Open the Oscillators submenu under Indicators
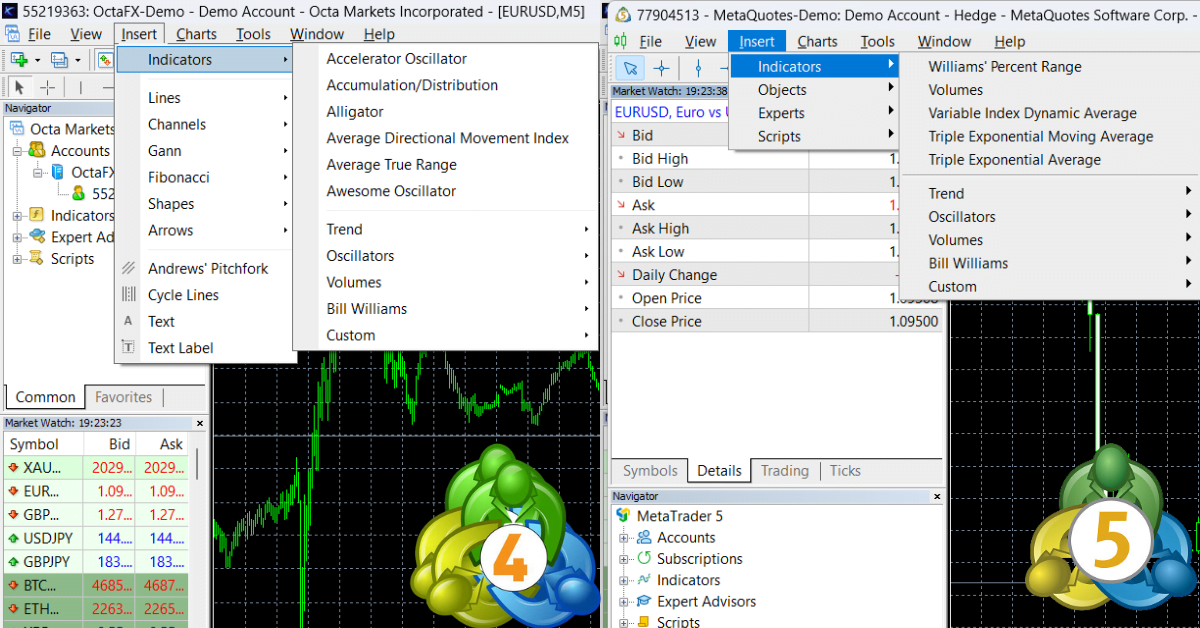The width and height of the screenshot is (1200, 628). click(x=360, y=255)
